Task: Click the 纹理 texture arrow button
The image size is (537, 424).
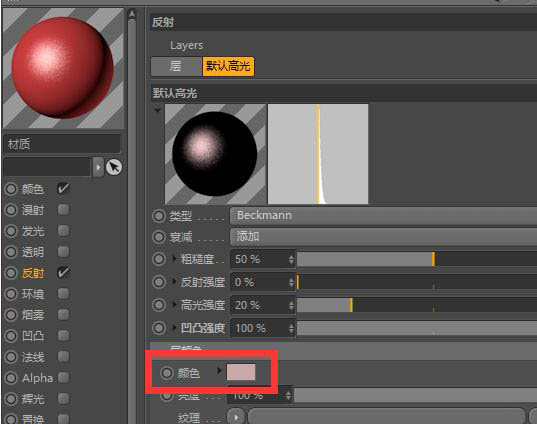Action: point(236,417)
